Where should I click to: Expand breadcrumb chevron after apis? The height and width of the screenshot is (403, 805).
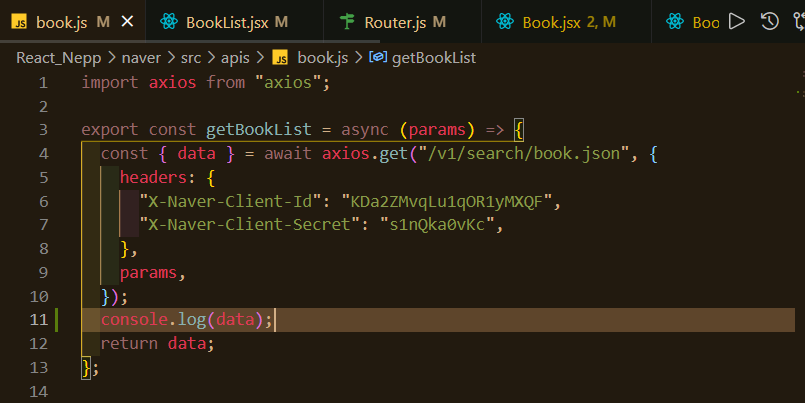pos(260,58)
